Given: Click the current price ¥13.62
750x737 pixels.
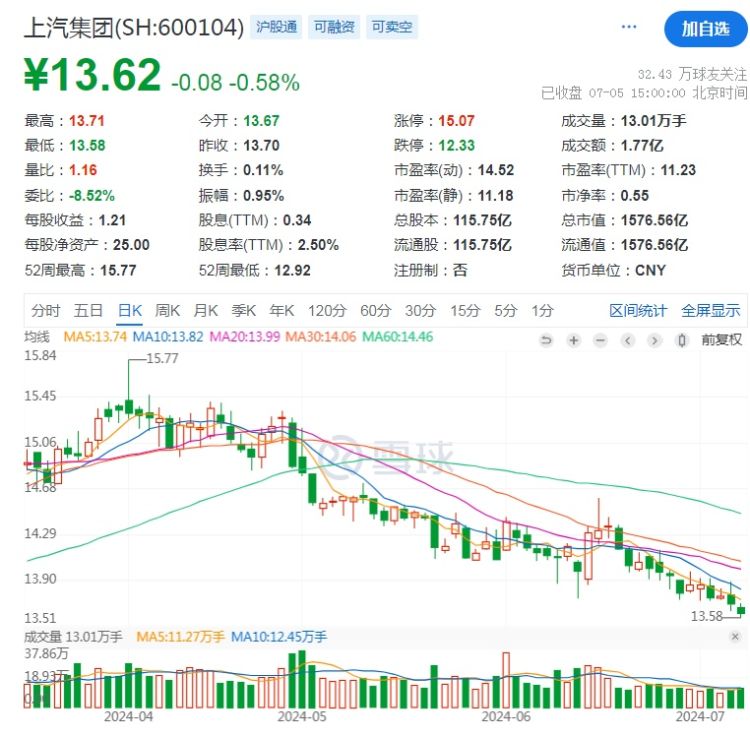Looking at the screenshot, I should click(x=92, y=75).
